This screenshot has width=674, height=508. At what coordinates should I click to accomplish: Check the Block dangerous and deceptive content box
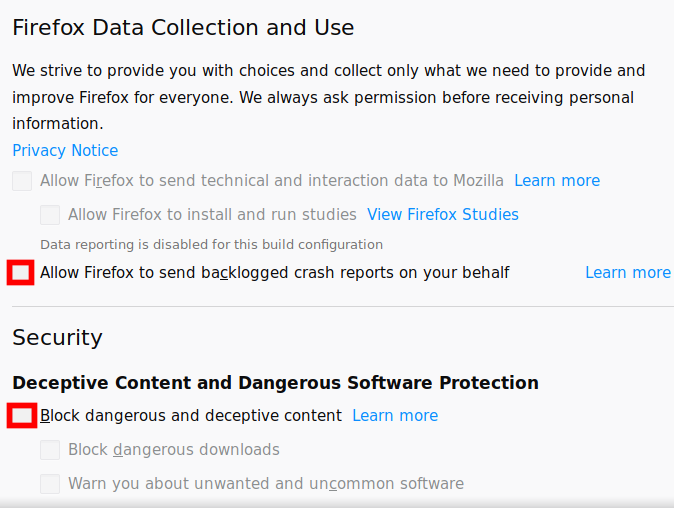pos(21,416)
